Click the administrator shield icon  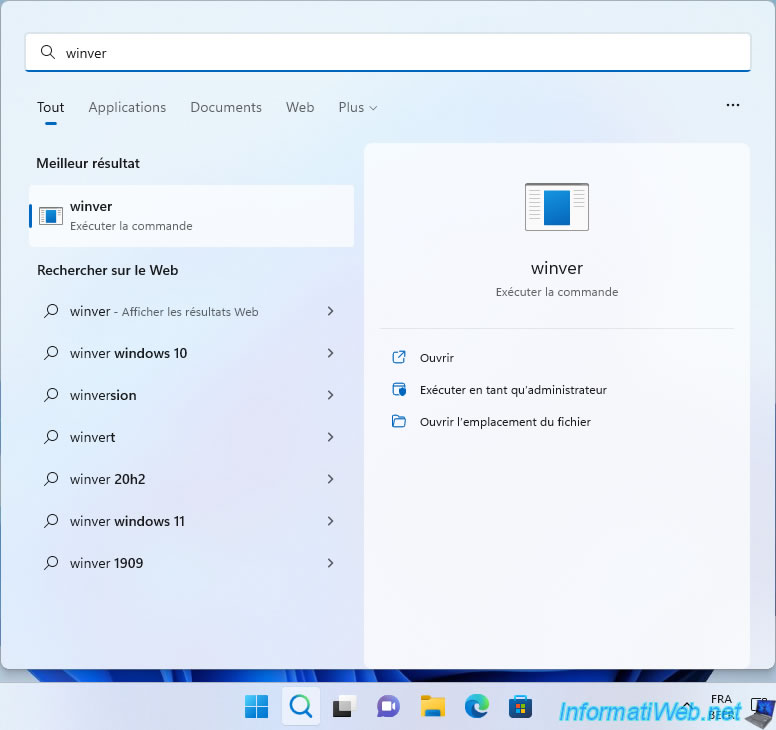[x=399, y=389]
